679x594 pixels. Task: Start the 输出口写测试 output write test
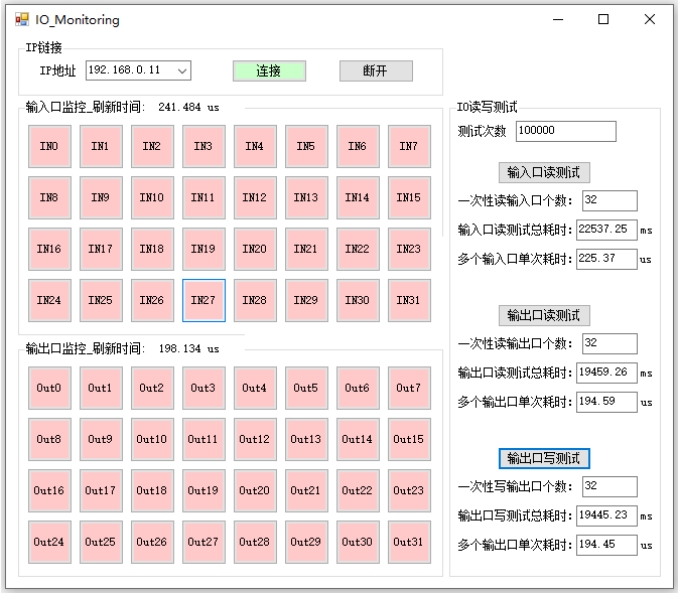(x=544, y=458)
